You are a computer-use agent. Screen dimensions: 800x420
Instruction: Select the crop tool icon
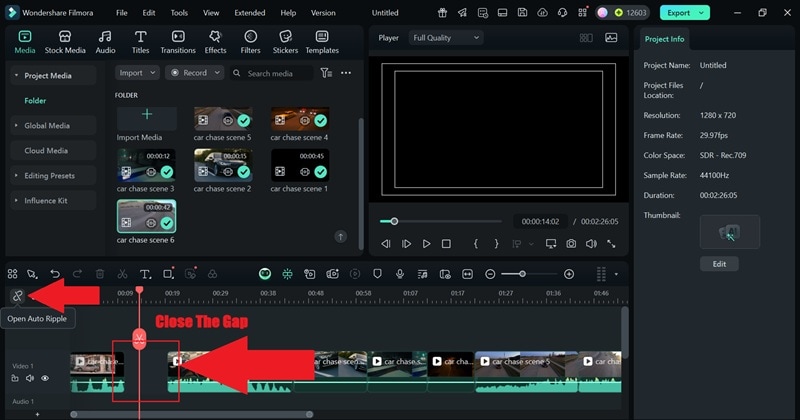coord(167,274)
